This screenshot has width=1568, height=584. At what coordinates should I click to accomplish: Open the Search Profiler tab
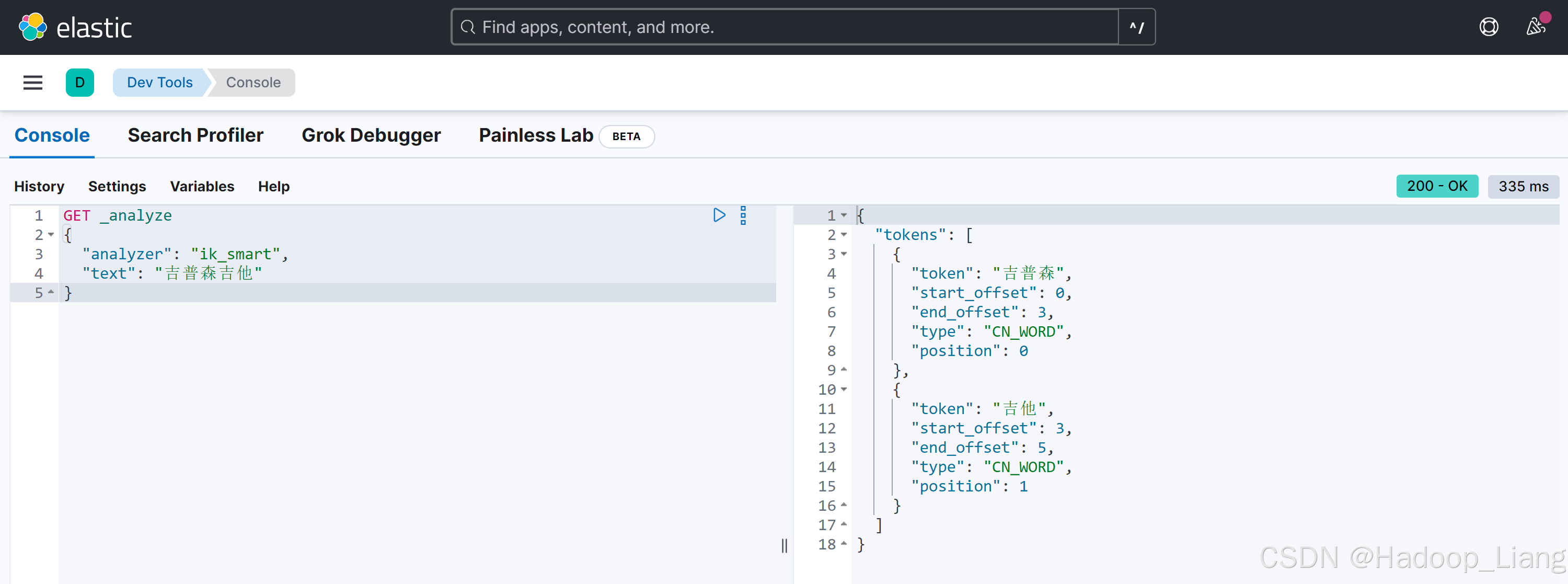tap(196, 135)
